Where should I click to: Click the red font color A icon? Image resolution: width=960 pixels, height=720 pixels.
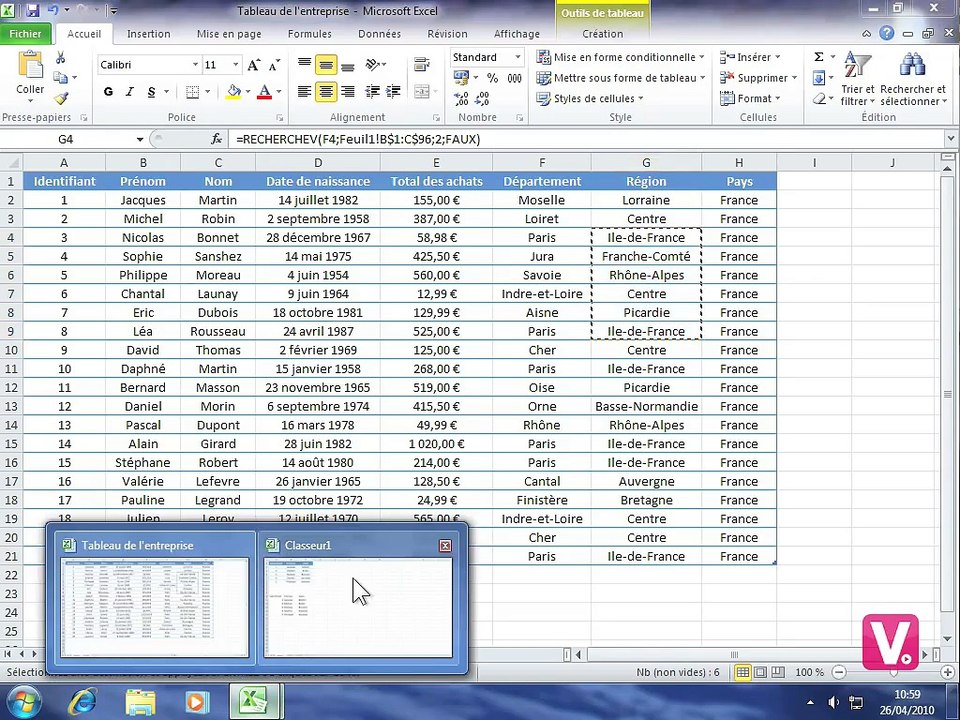tap(264, 92)
